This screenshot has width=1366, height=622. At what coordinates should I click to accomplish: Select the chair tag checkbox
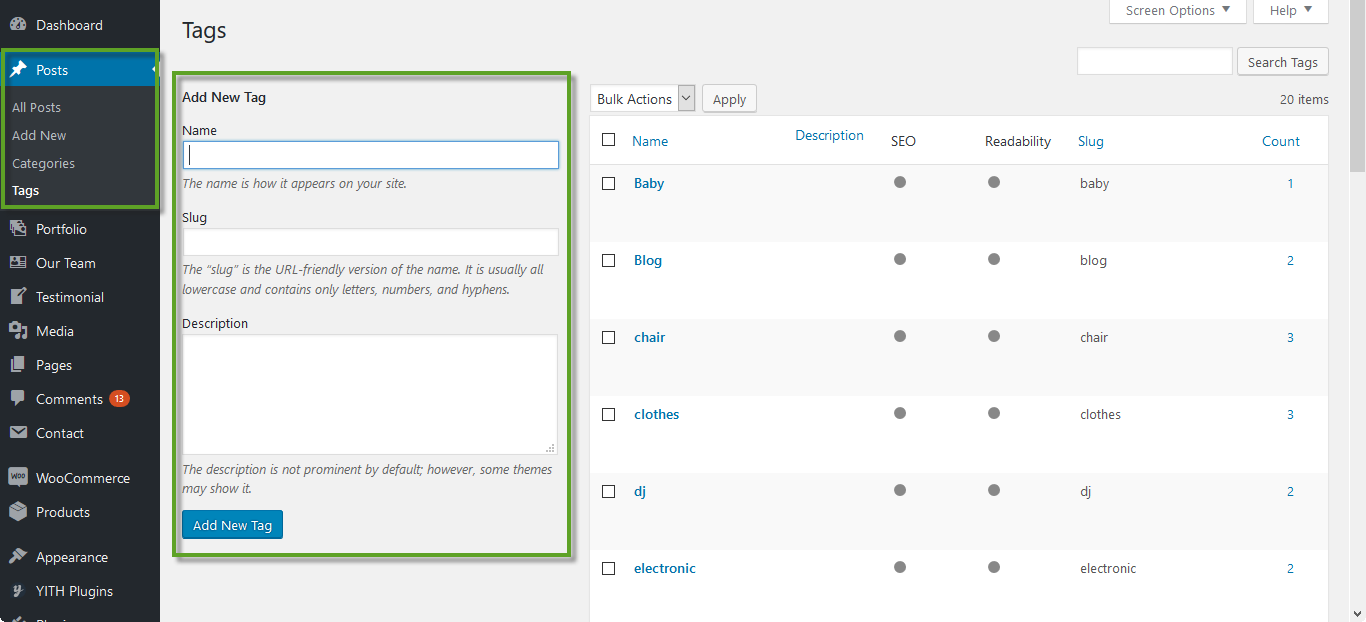(608, 338)
